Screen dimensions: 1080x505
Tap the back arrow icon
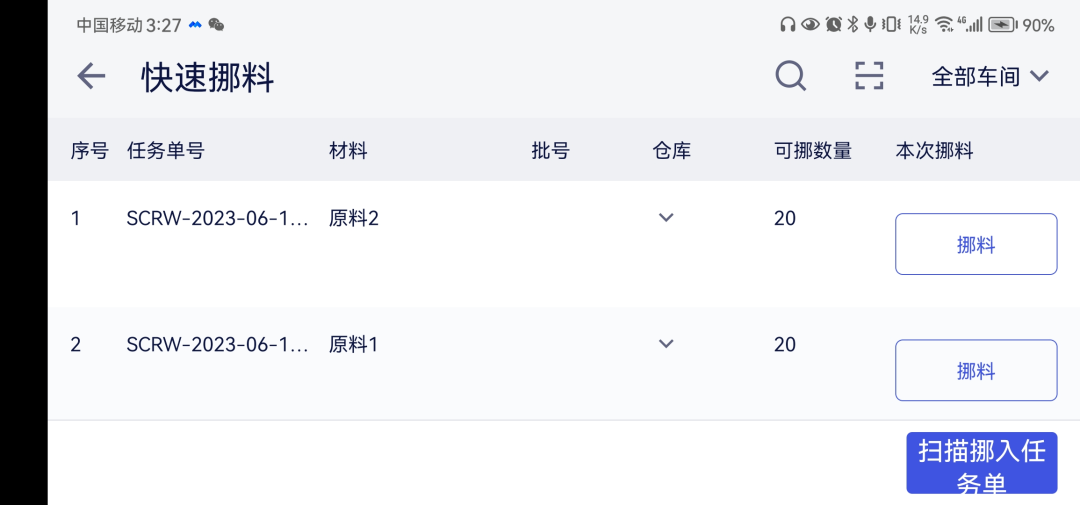[x=91, y=76]
